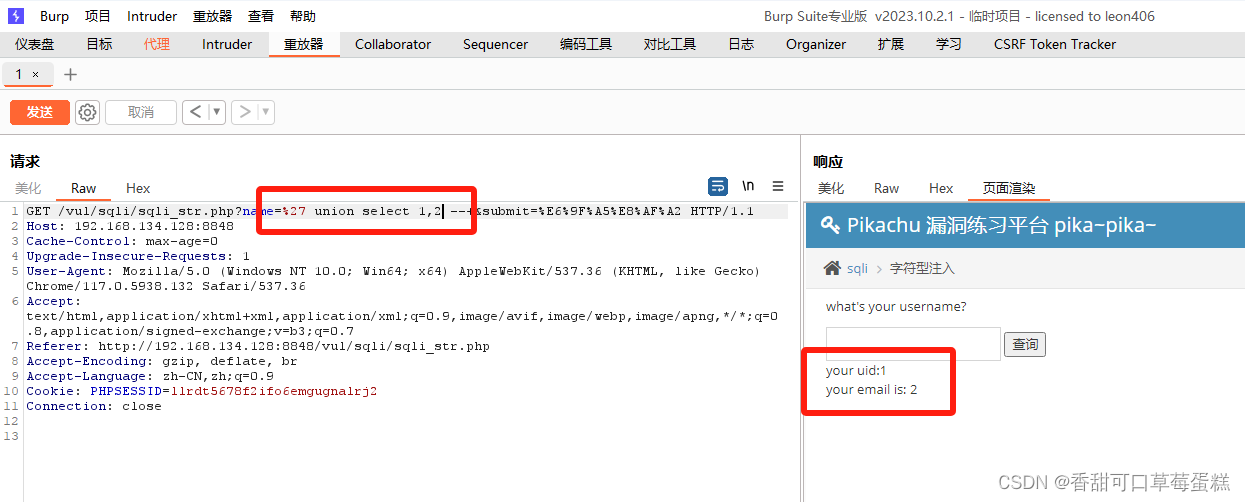The width and height of the screenshot is (1245, 502).
Task: Open the Intruder menu in menu bar
Action: pos(152,16)
